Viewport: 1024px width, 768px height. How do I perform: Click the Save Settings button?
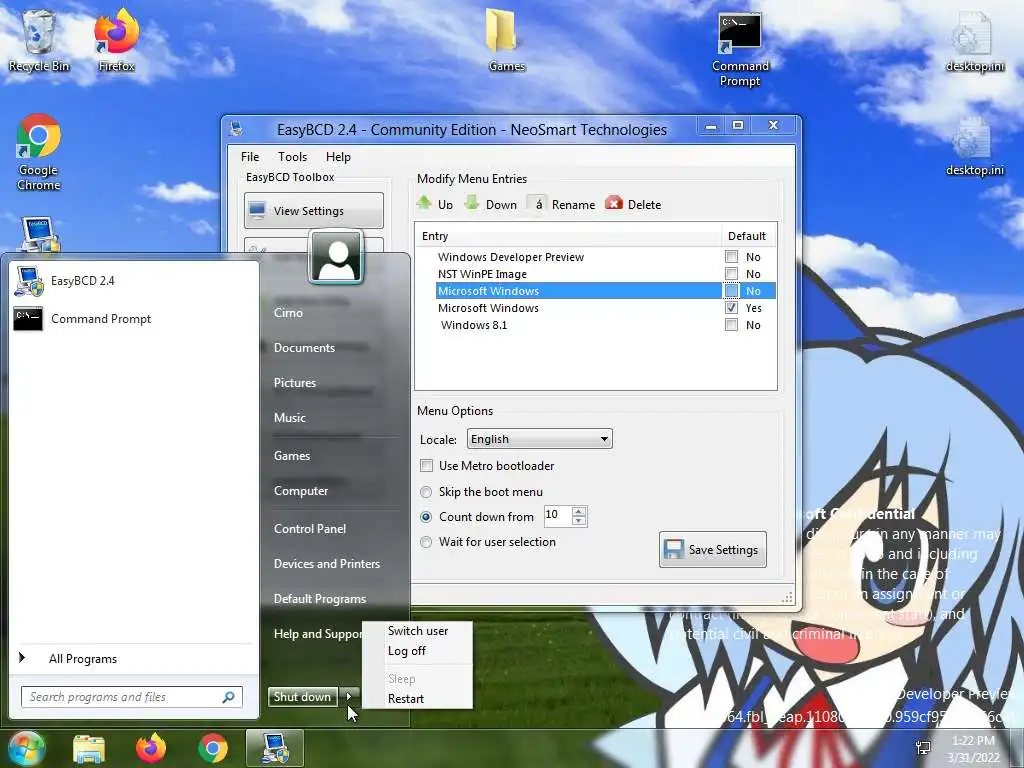pyautogui.click(x=712, y=550)
